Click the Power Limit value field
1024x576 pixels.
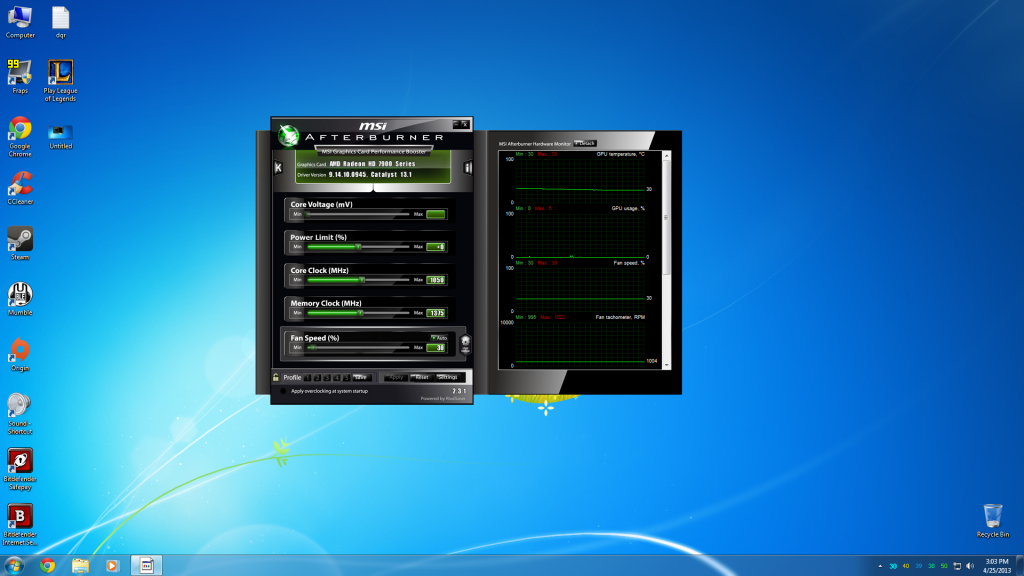coord(436,247)
